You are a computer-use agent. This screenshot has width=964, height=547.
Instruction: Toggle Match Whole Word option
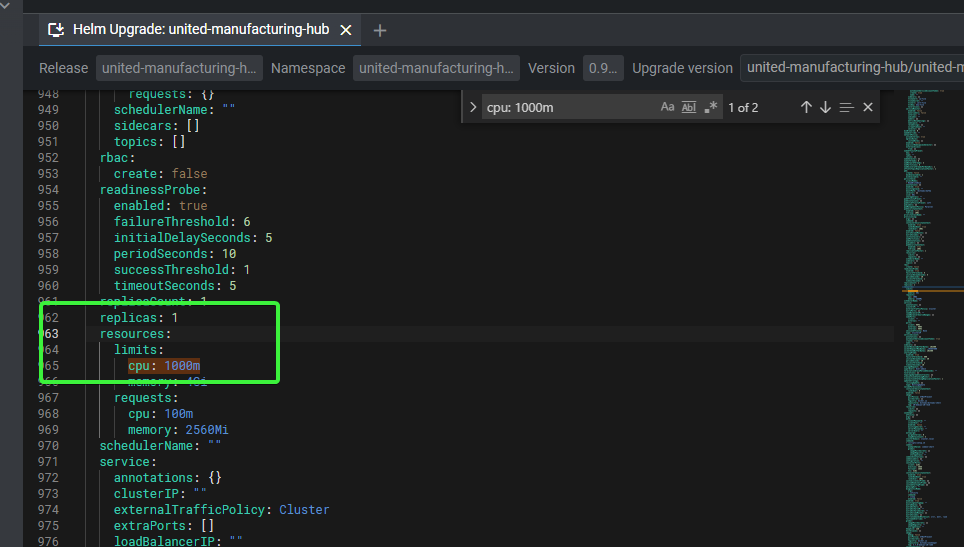[x=689, y=107]
